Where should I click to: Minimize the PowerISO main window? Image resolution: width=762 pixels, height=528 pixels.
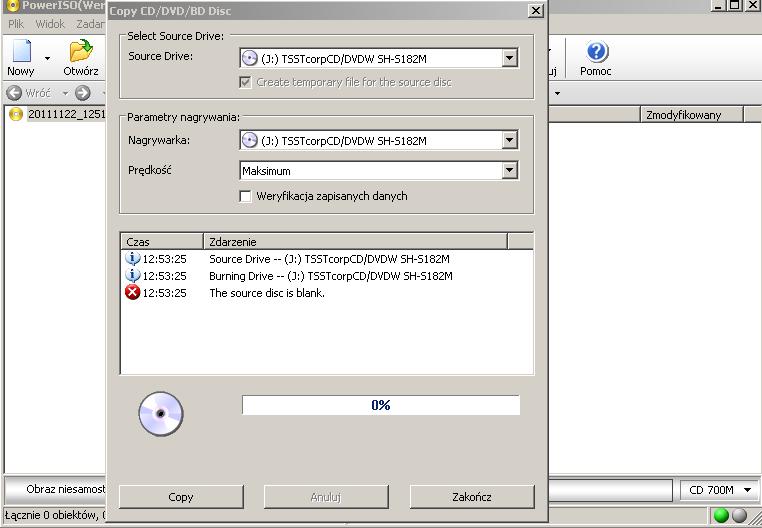[x=719, y=5]
